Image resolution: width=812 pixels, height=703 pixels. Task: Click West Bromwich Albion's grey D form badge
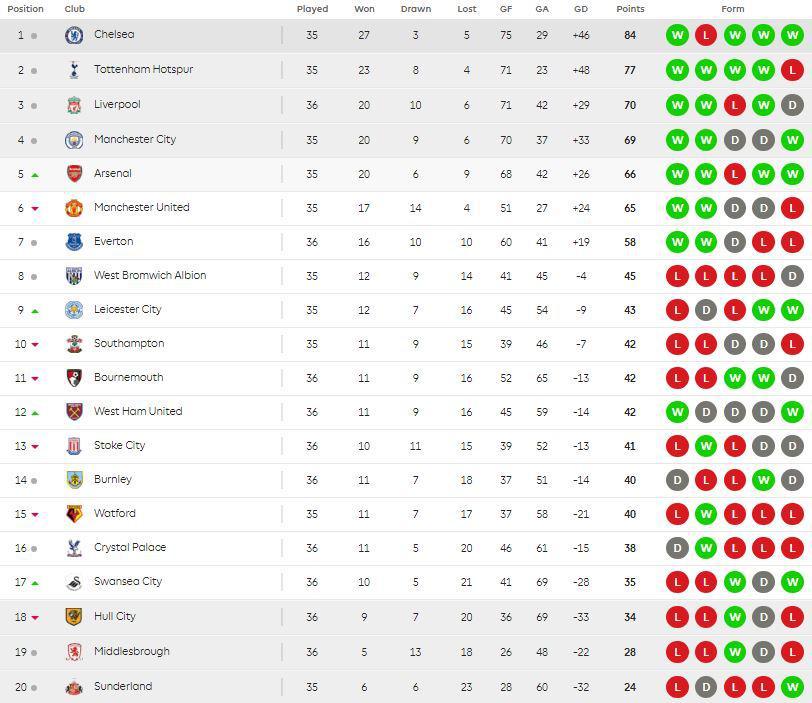tap(792, 276)
